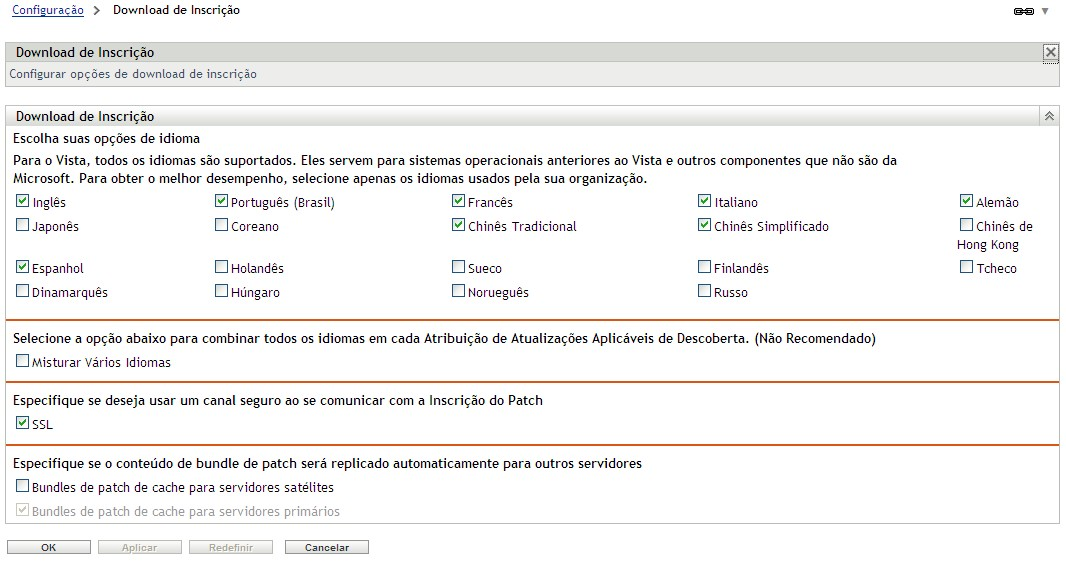Viewport: 1066px width, 561px height.
Task: Uncheck Português (Brasil) checkbox
Action: click(x=221, y=201)
